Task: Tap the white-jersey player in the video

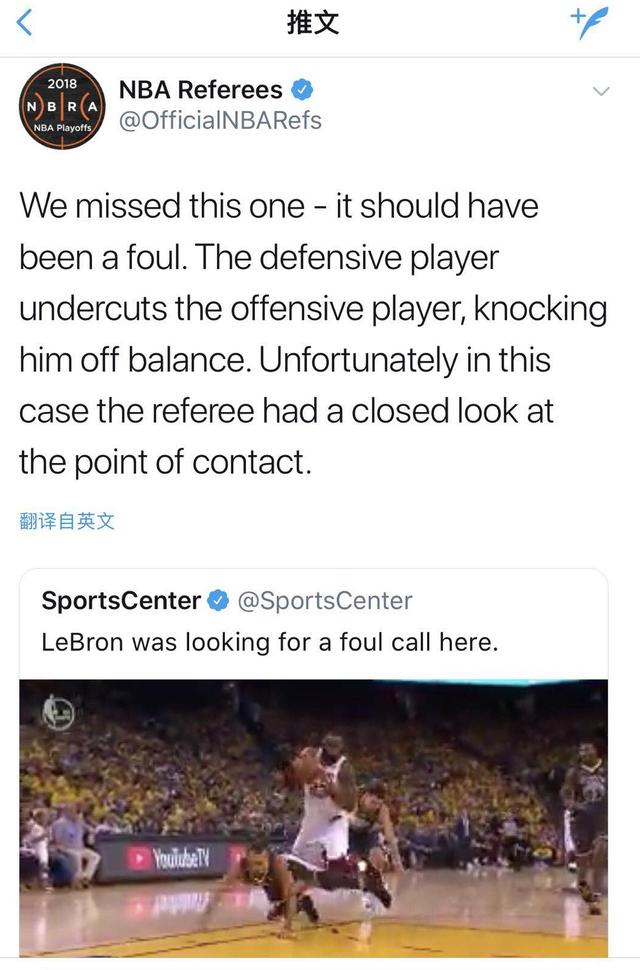Action: 322,800
